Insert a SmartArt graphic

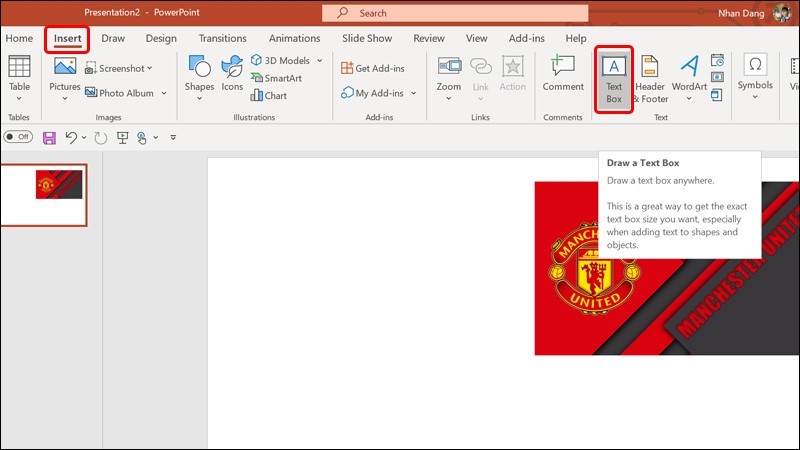pyautogui.click(x=276, y=78)
